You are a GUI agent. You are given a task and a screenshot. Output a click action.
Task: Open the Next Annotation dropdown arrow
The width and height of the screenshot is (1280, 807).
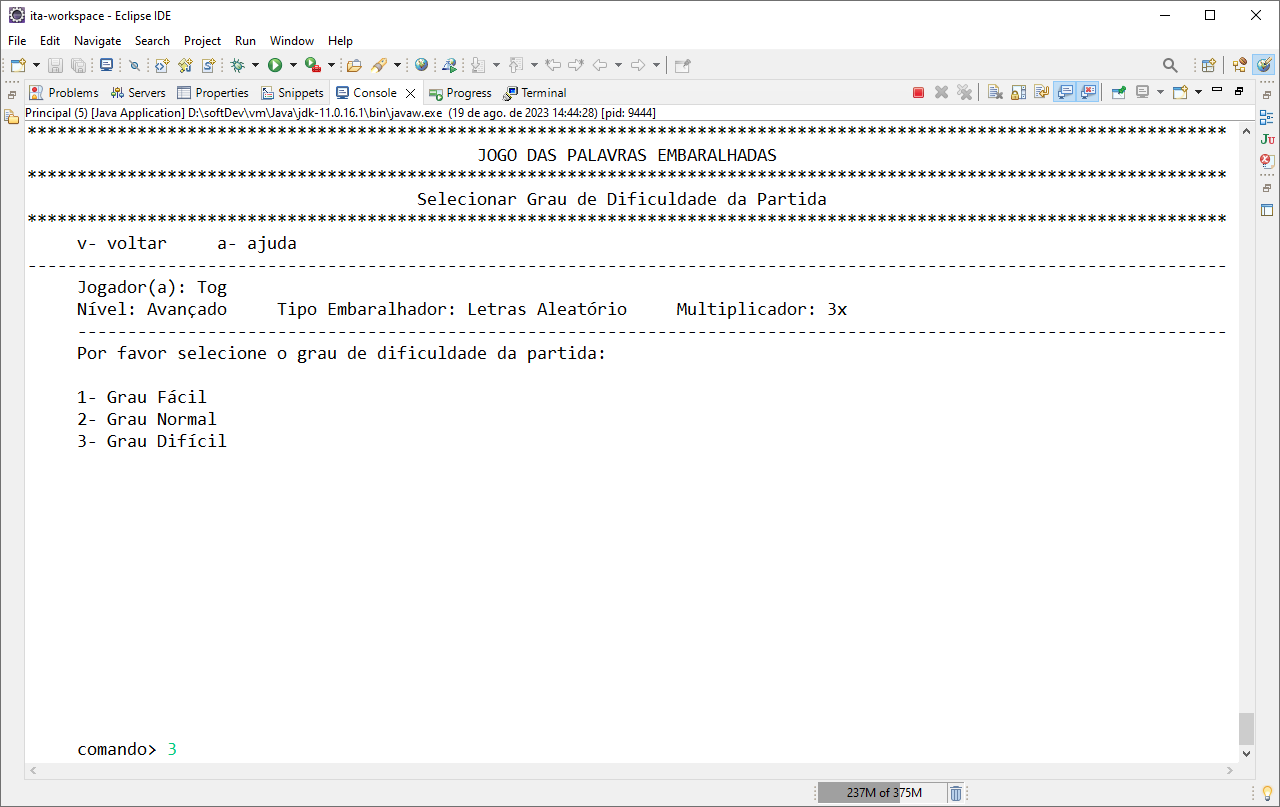point(496,65)
